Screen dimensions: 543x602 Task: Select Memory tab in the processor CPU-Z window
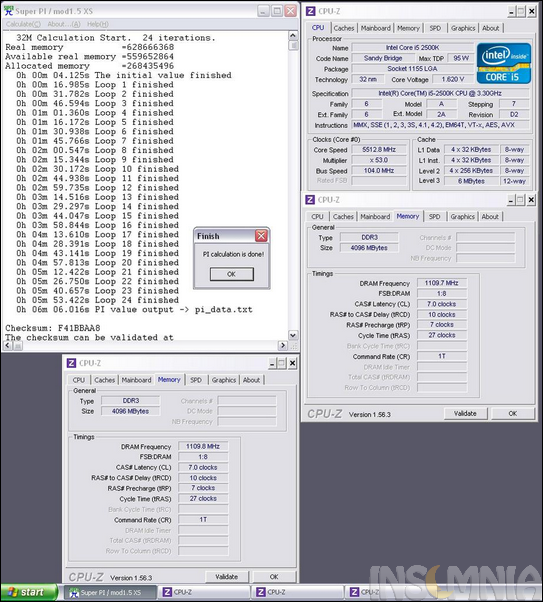pos(408,28)
